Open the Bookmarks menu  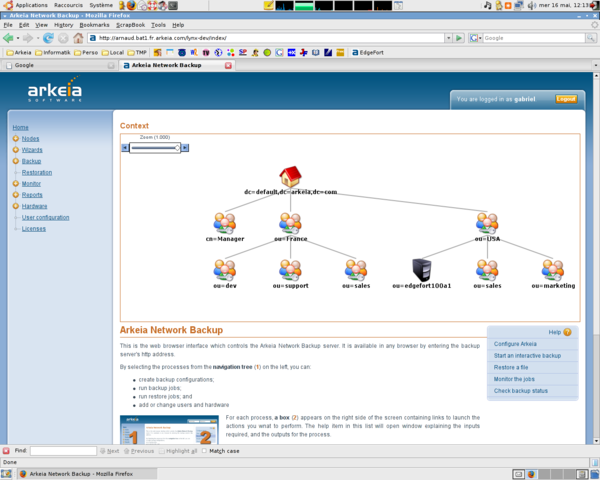tap(95, 25)
